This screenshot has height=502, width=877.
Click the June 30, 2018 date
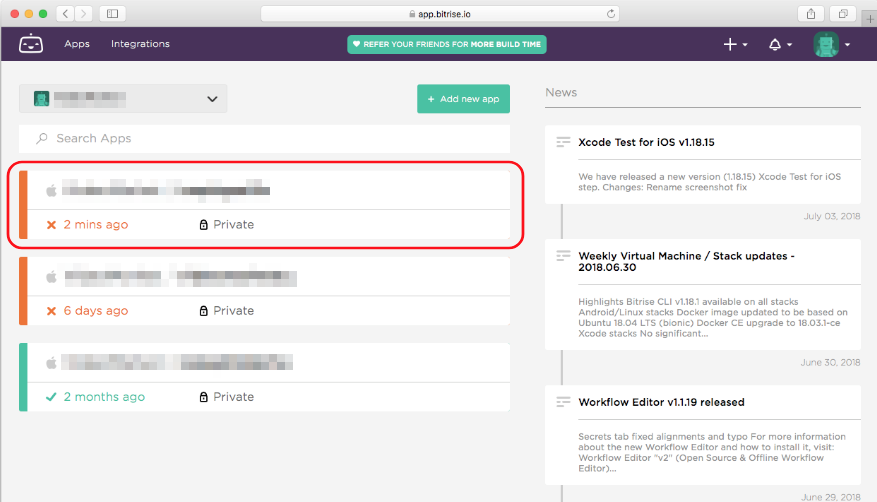(x=830, y=363)
